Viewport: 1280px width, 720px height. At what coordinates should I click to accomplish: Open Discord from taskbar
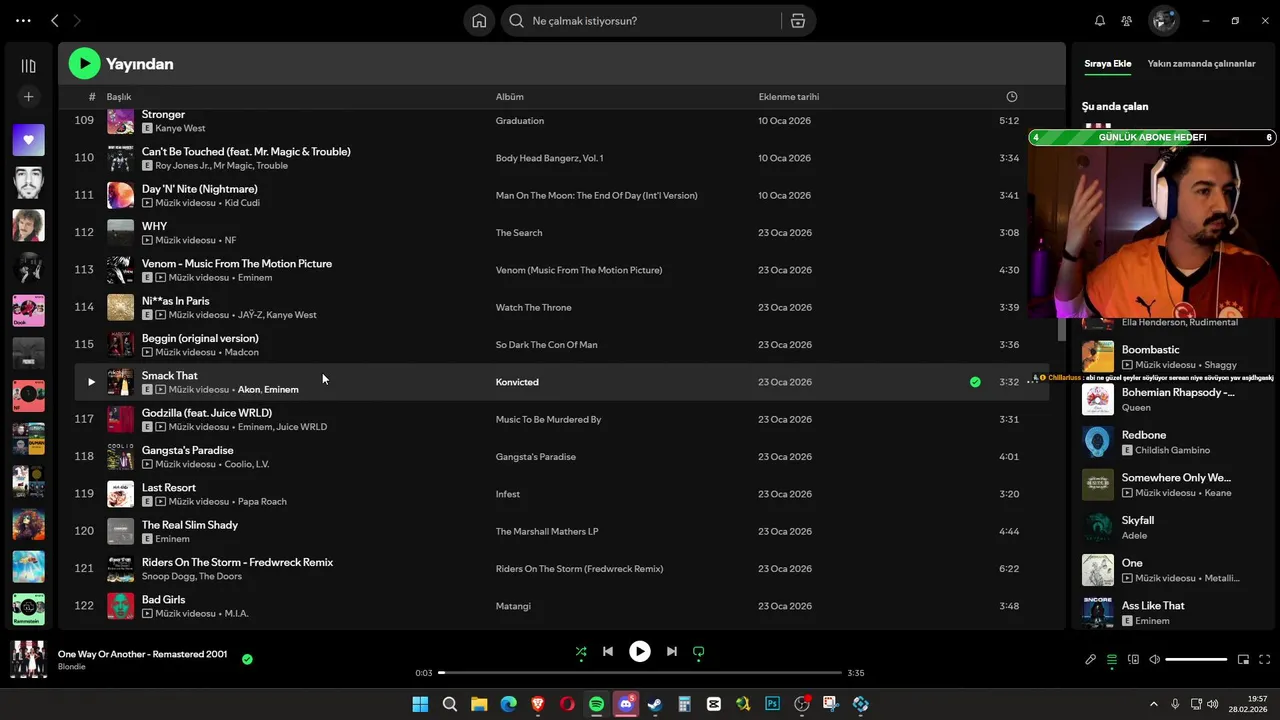[x=626, y=704]
